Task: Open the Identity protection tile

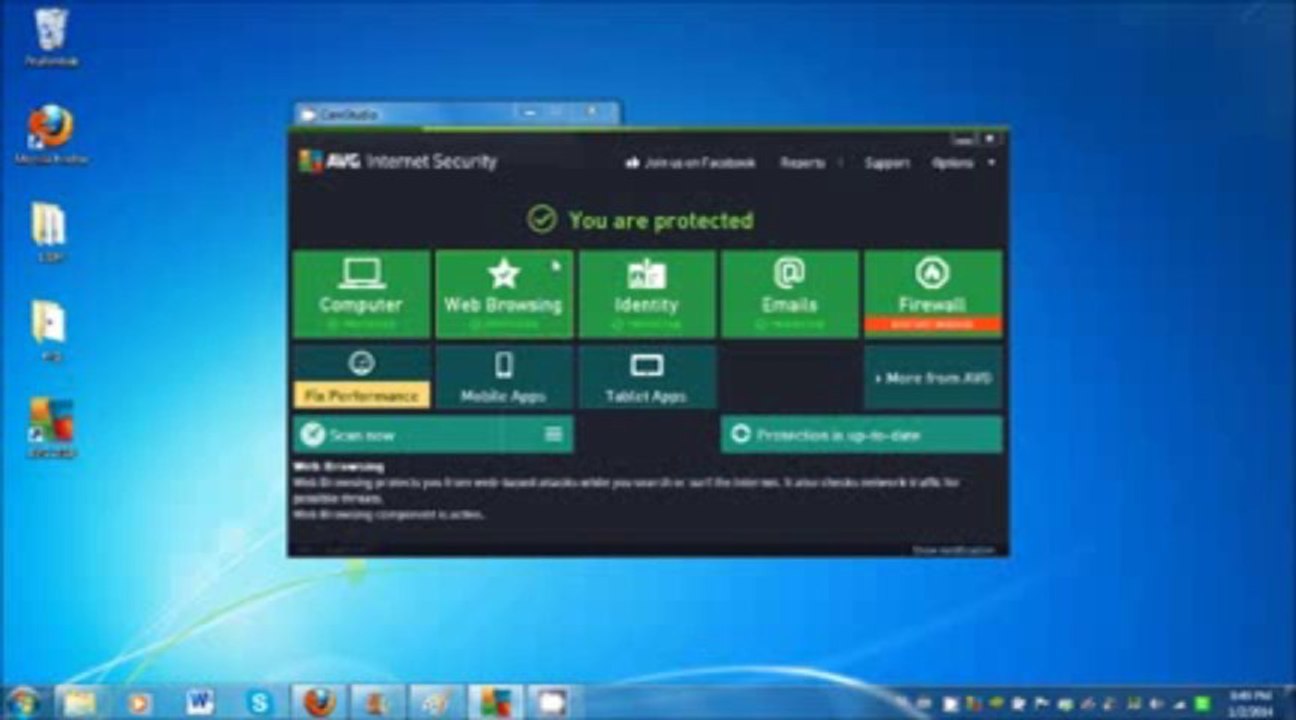Action: coord(647,294)
